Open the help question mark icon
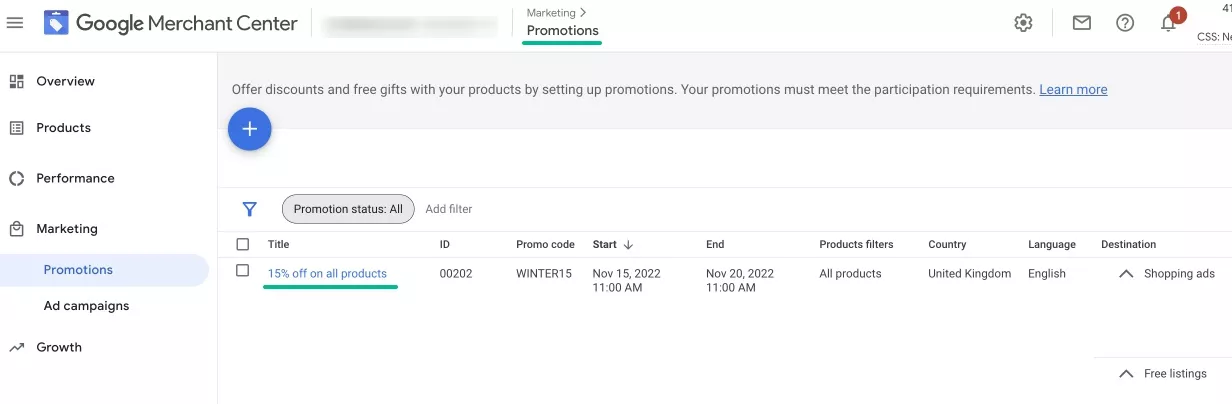Image resolution: width=1232 pixels, height=404 pixels. [1125, 23]
